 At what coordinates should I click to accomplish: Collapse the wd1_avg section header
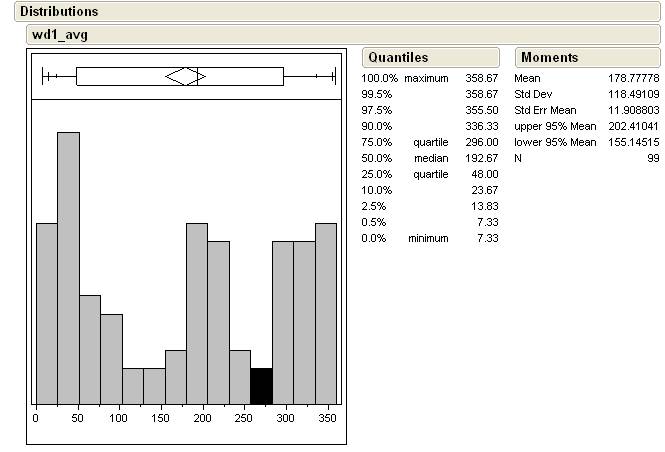coord(59,35)
